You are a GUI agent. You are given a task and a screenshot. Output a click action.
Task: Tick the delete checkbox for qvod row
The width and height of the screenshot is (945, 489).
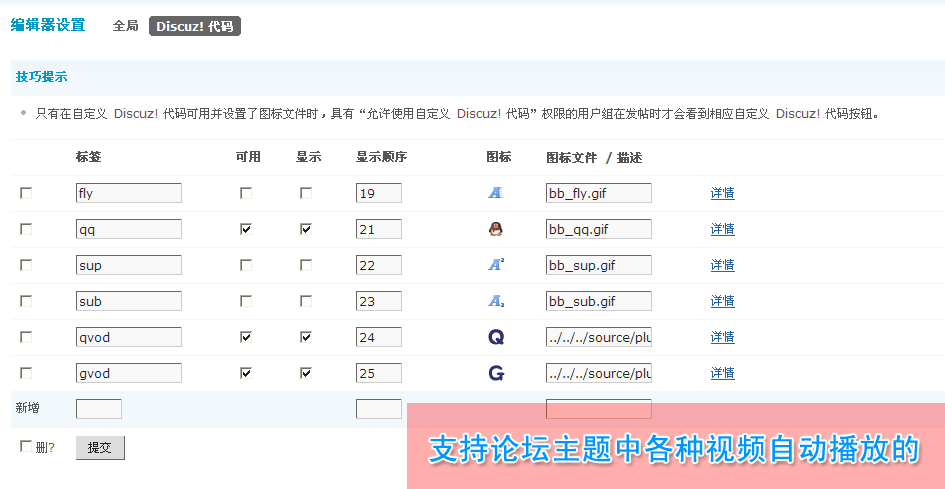pos(26,337)
